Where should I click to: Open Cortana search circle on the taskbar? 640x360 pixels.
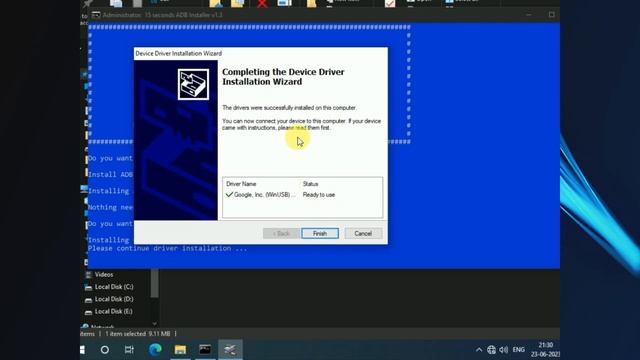click(105, 350)
